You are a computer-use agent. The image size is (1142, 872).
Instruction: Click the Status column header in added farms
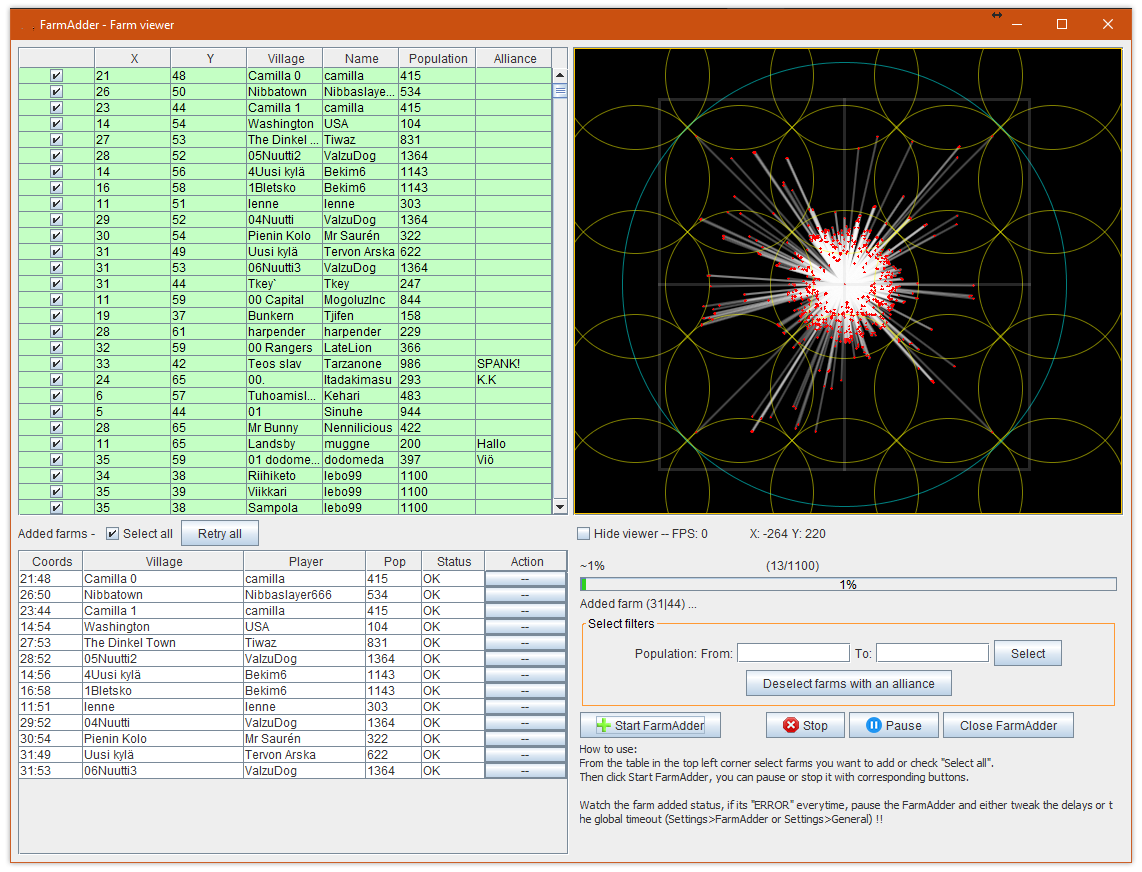[x=453, y=562]
